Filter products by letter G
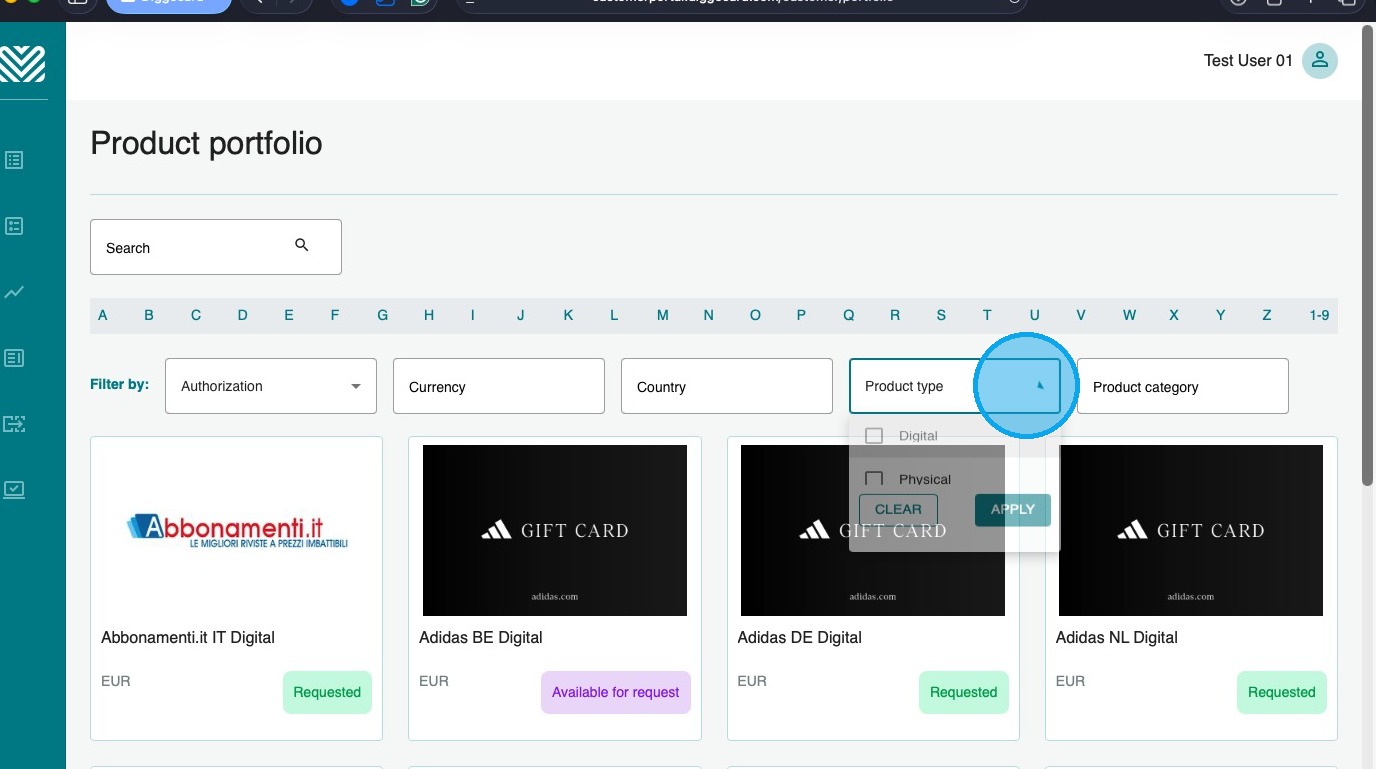Screen dimensions: 1376x769 [382, 315]
